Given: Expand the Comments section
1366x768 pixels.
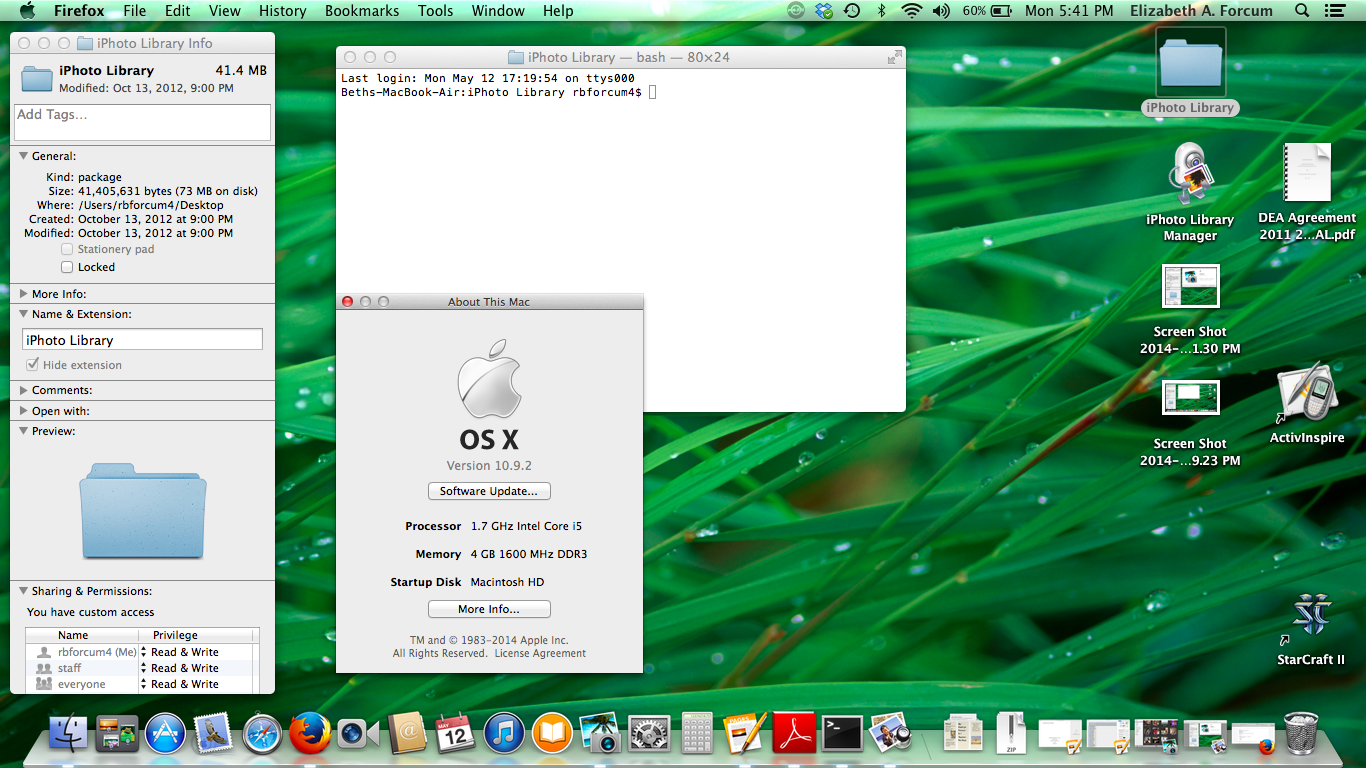Looking at the screenshot, I should click(x=24, y=390).
